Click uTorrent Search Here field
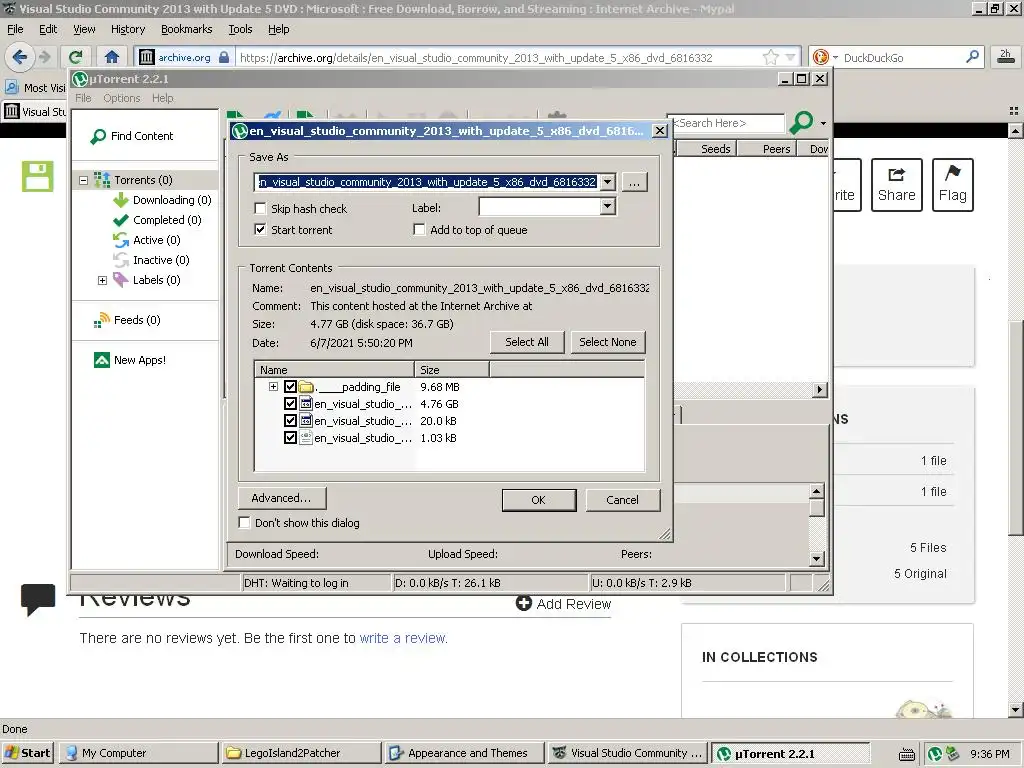1024x768 pixels. (728, 123)
